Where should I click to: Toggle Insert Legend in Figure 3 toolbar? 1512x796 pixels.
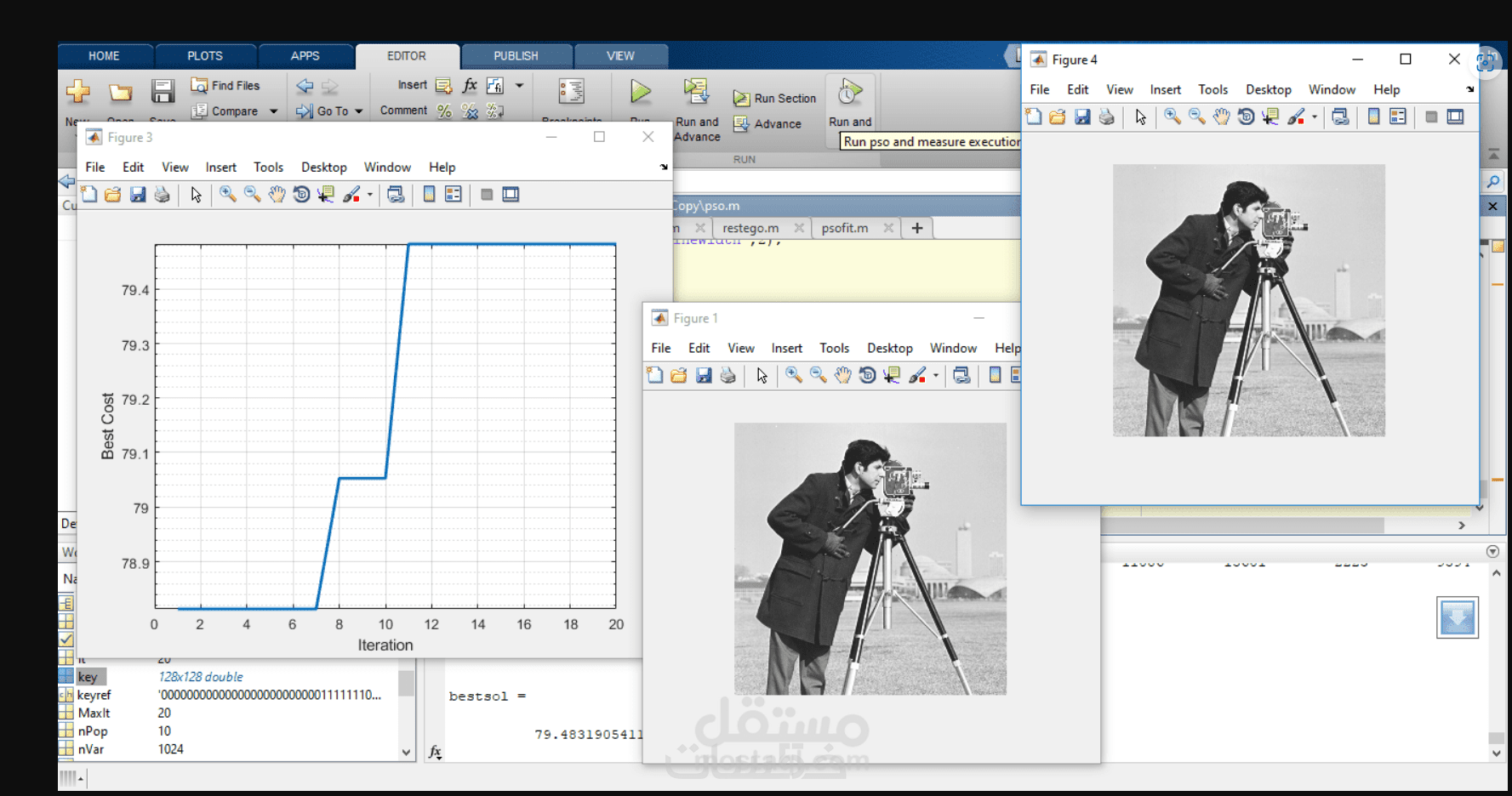pyautogui.click(x=454, y=195)
